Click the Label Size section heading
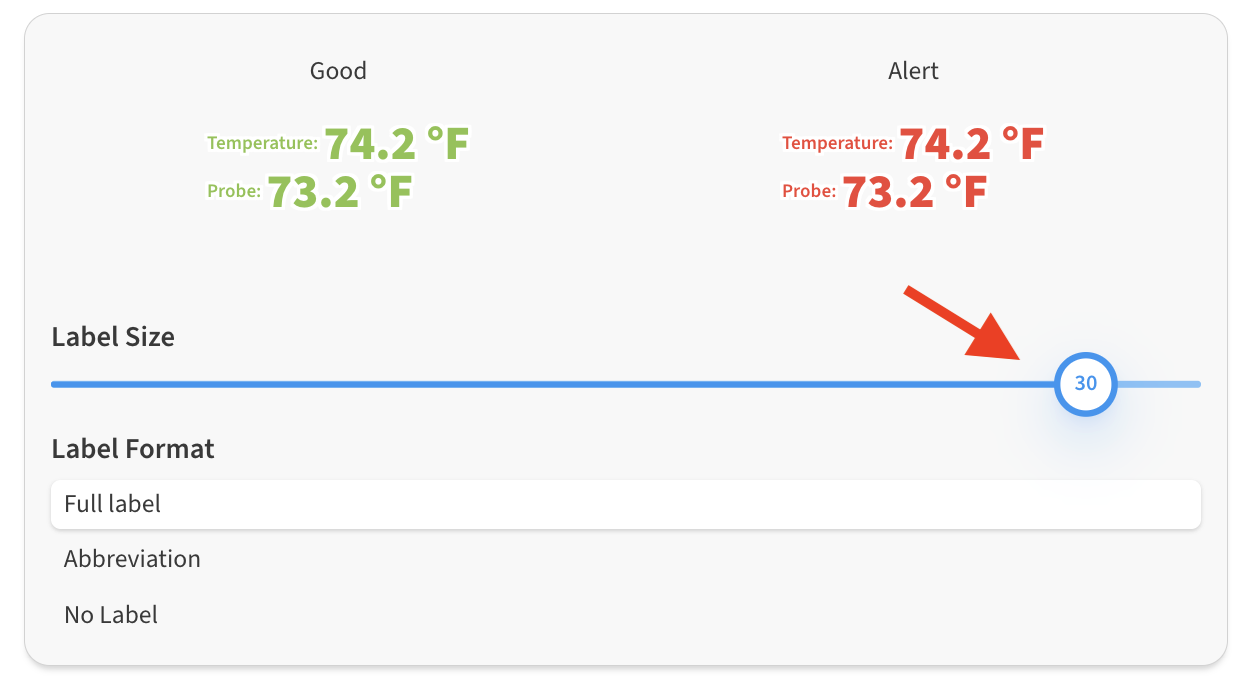This screenshot has width=1246, height=680. coord(113,337)
